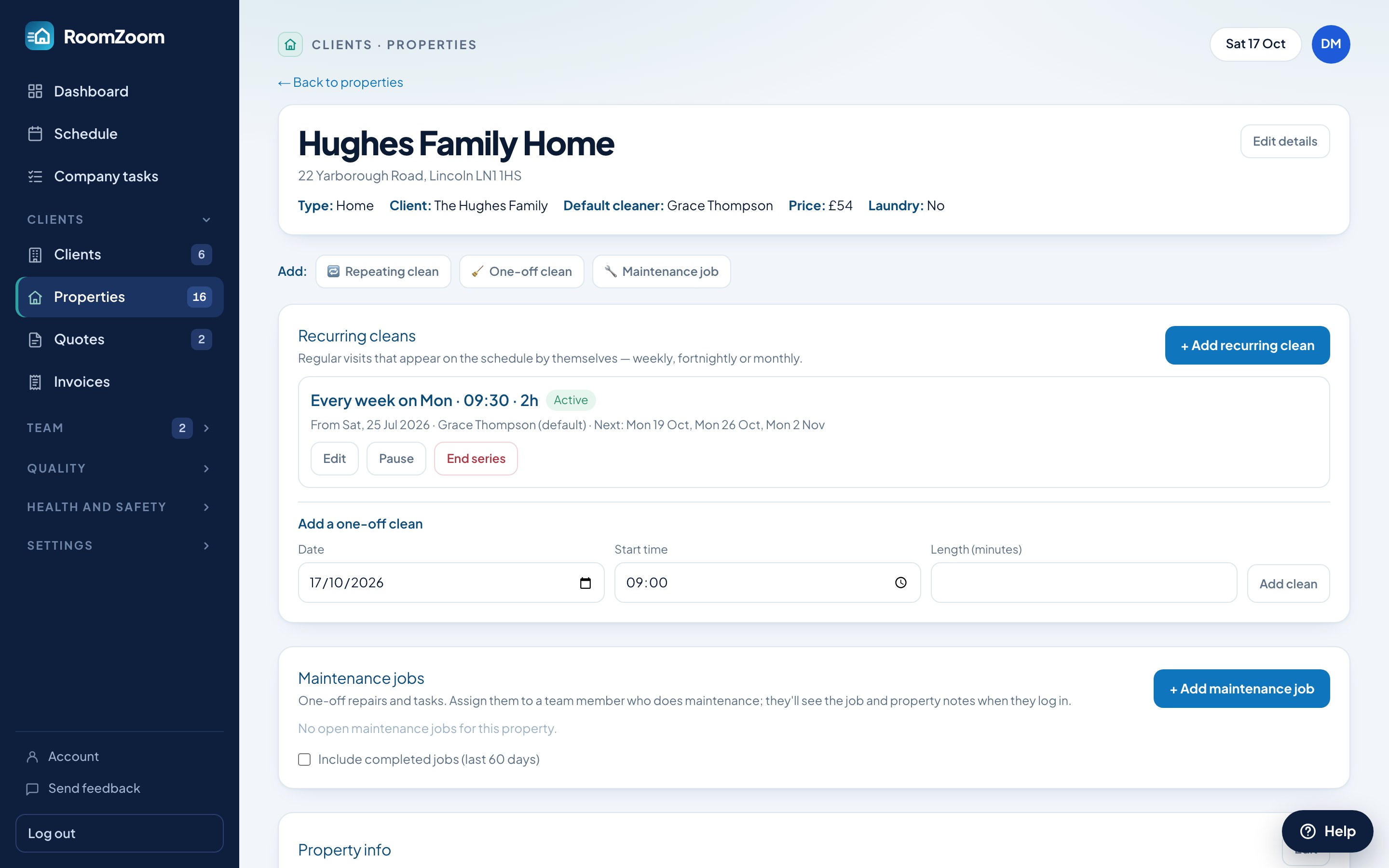Open the DM user avatar
The width and height of the screenshot is (1389, 868).
click(x=1331, y=43)
